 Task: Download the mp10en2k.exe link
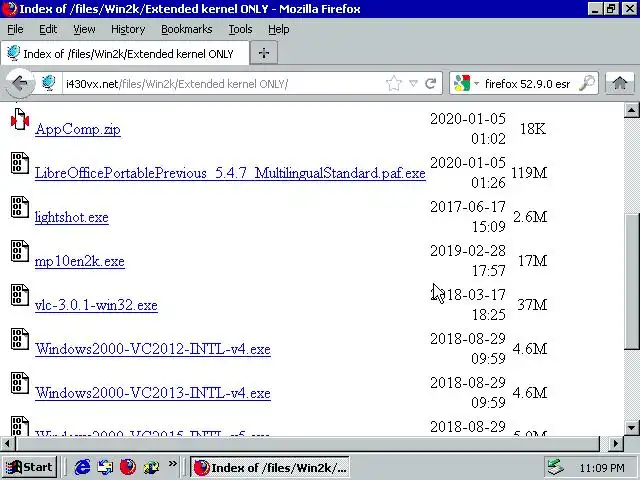[x=80, y=261]
